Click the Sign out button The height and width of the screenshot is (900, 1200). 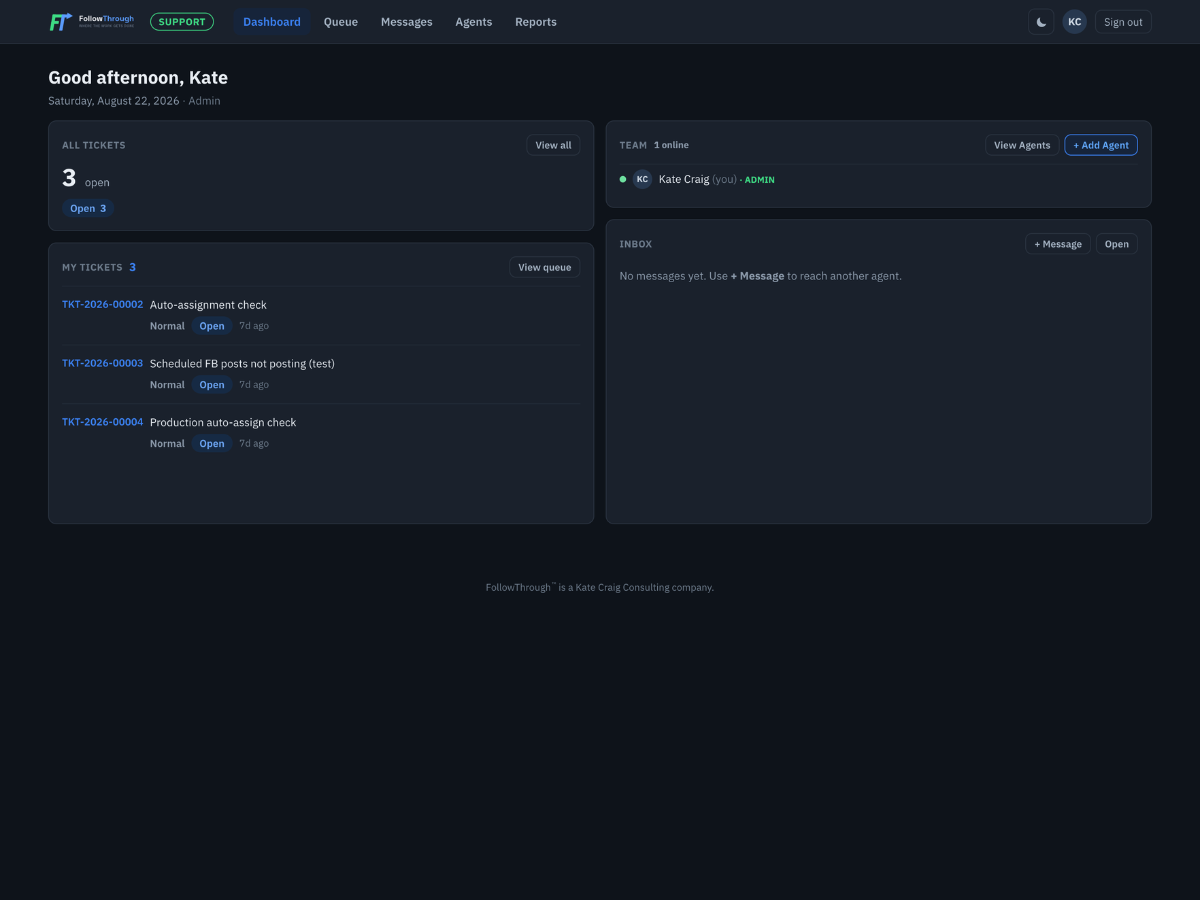[x=1123, y=22]
